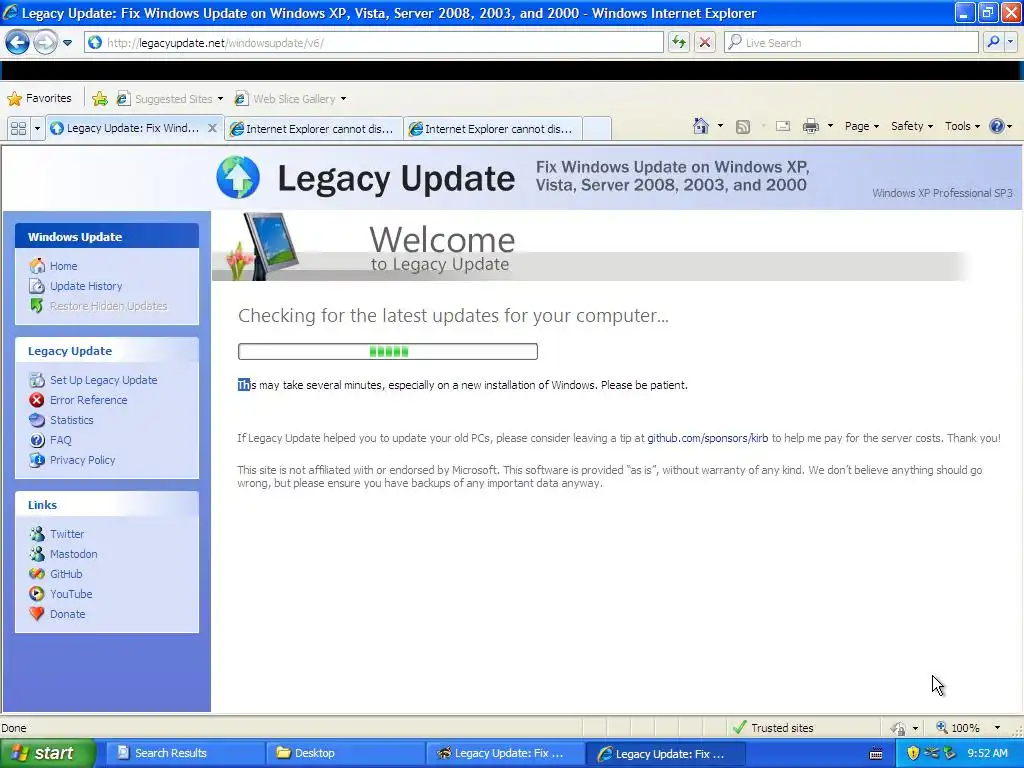This screenshot has width=1024, height=768.
Task: Open the FAQ sidebar link
Action: (60, 440)
